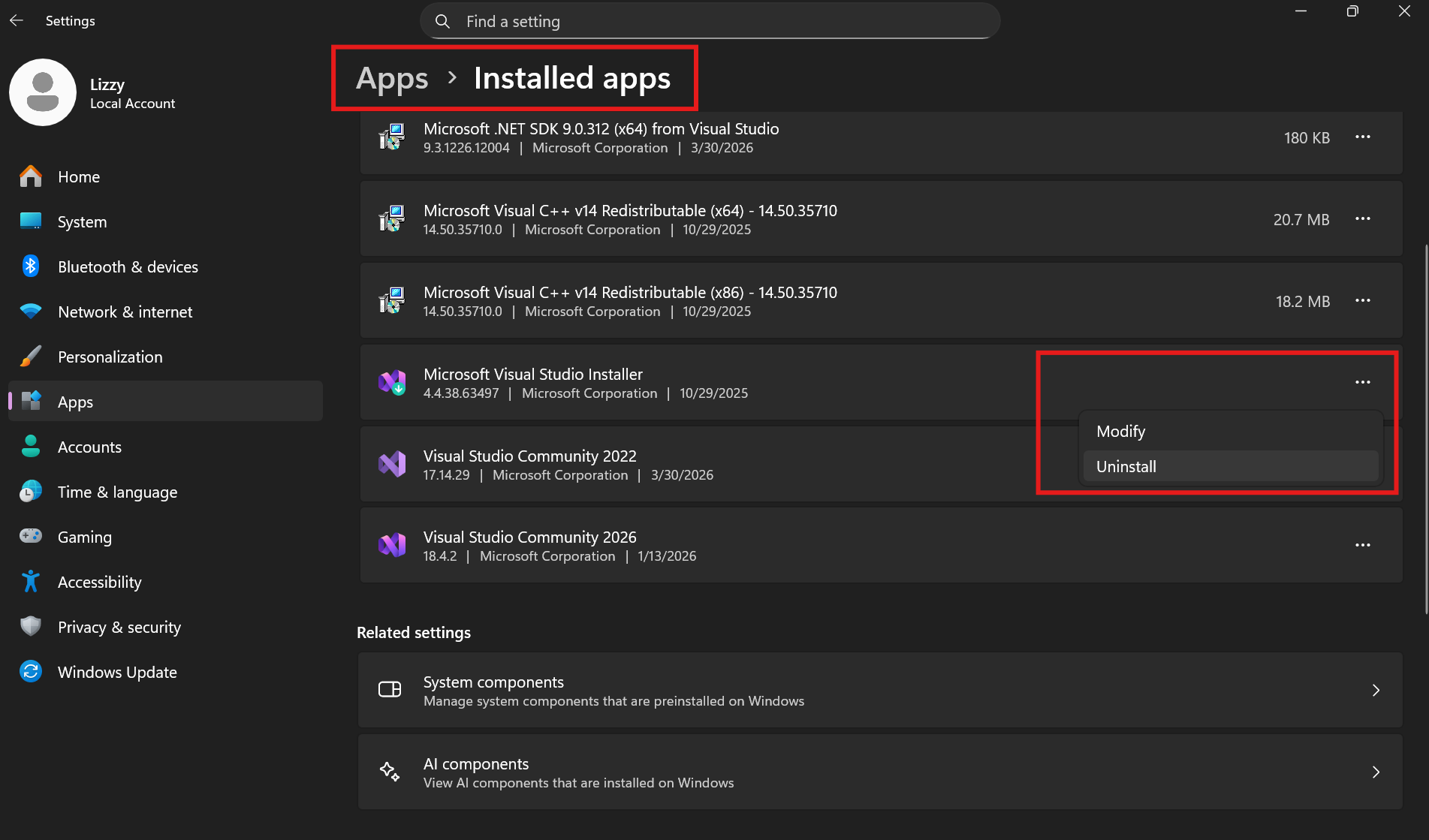Click the AI components sparkle icon
The image size is (1429, 840).
pos(390,772)
